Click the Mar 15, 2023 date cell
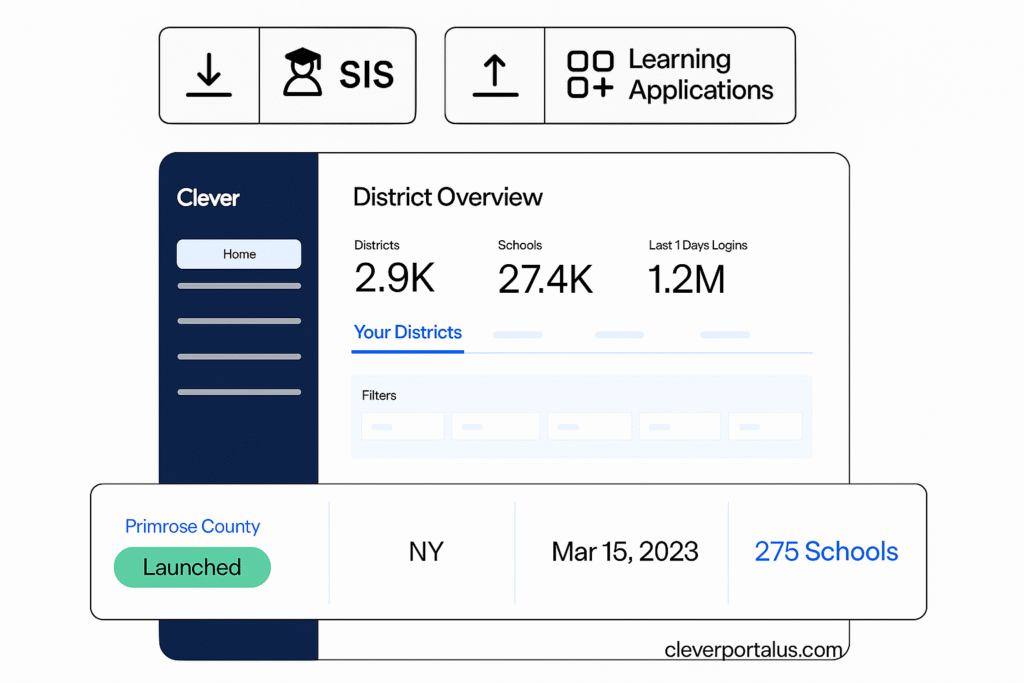The image size is (1024, 683). click(625, 552)
